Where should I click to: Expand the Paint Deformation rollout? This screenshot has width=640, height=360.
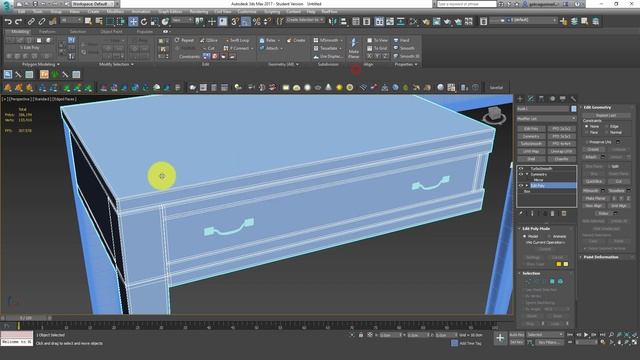(x=601, y=257)
